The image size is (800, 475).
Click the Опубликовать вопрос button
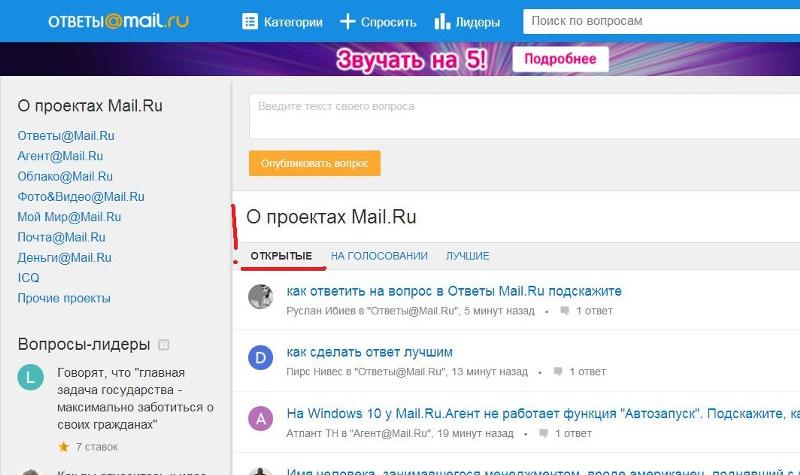315,163
